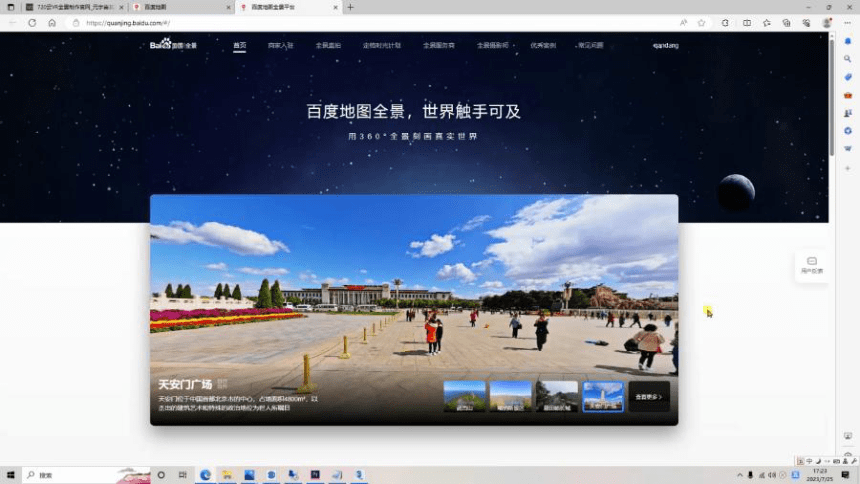
Task: Open the 商家入驻 navigation item
Action: (x=280, y=46)
